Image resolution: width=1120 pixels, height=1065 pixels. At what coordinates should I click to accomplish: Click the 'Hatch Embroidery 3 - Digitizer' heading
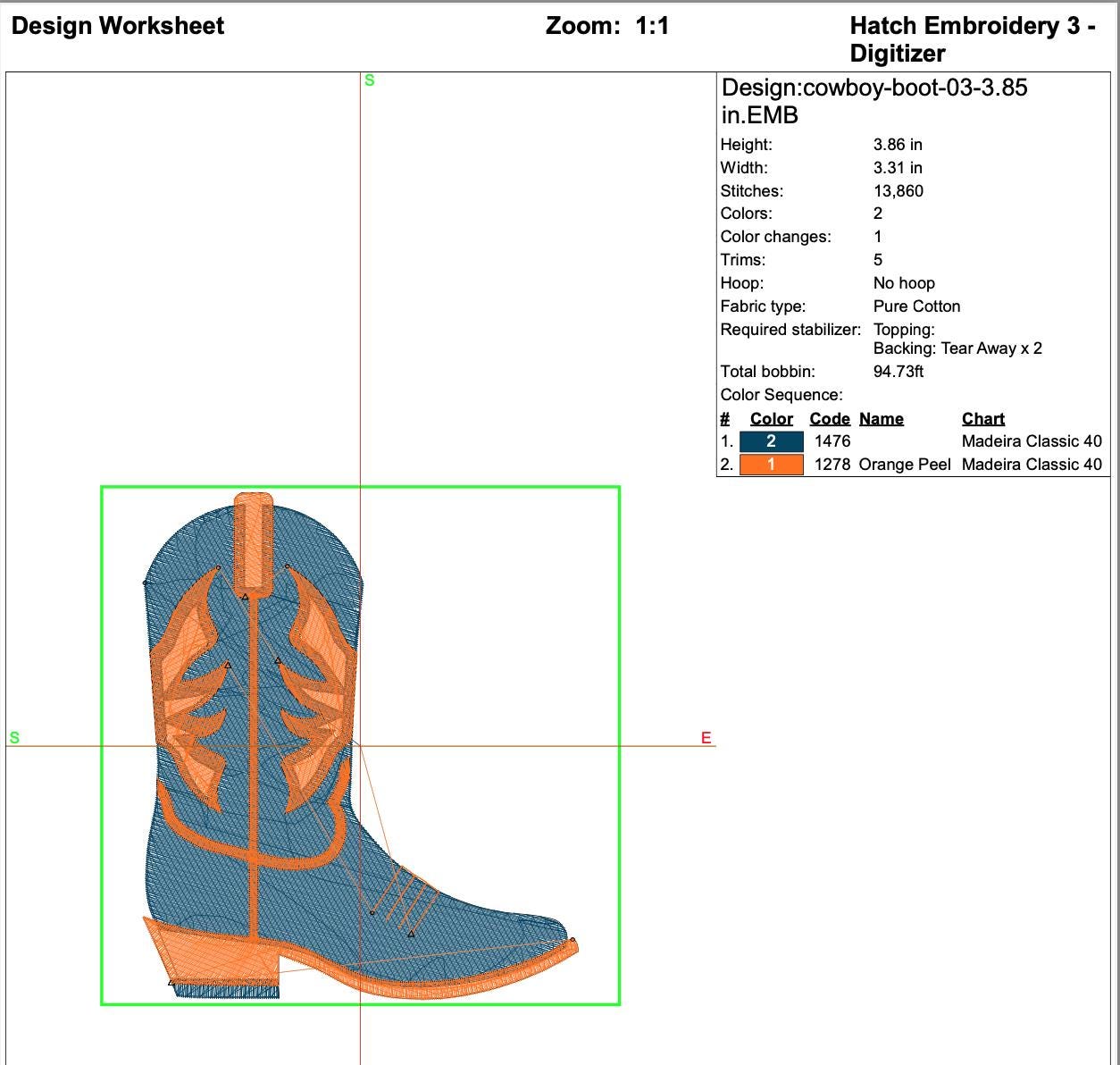973,39
